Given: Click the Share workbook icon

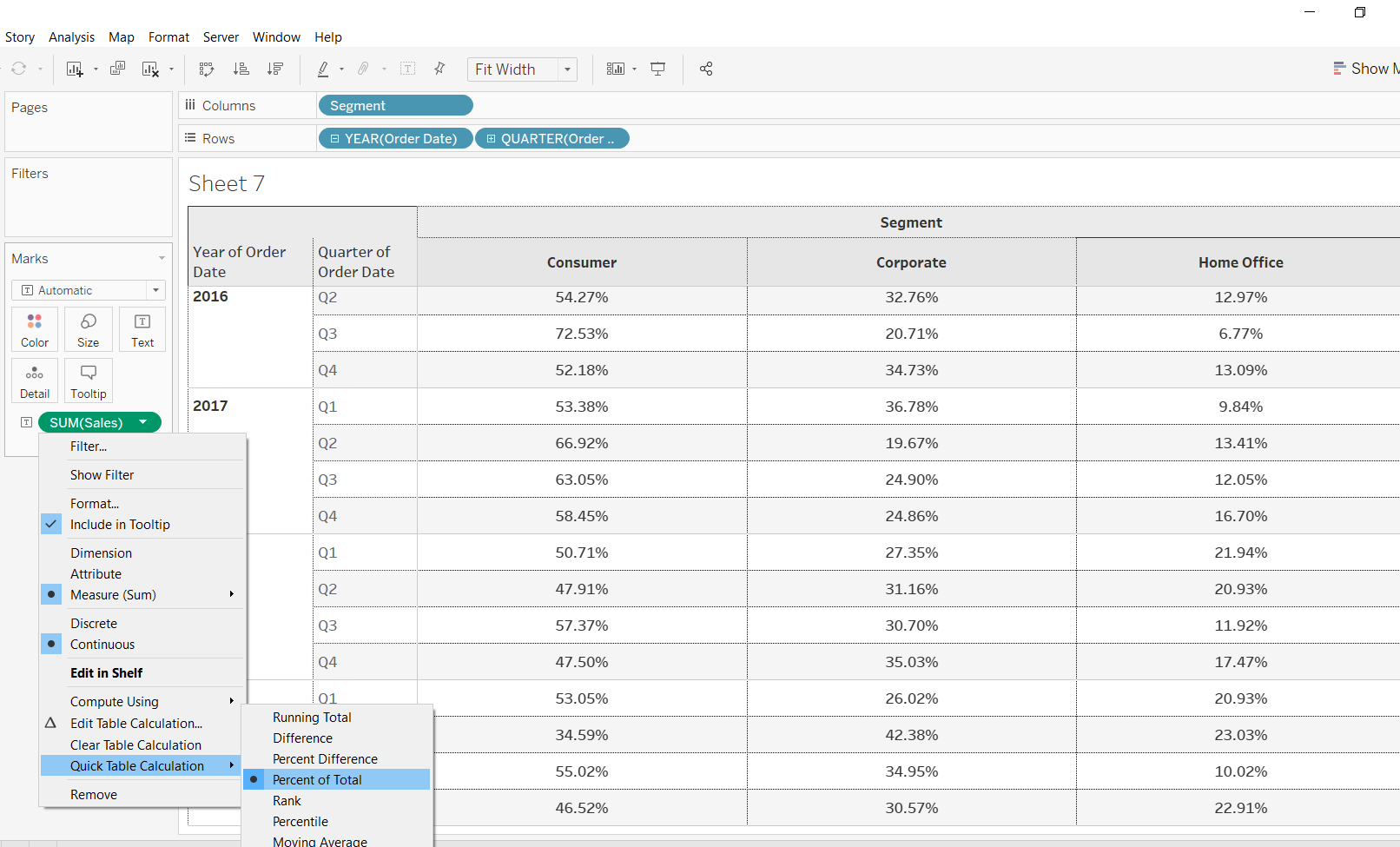Looking at the screenshot, I should [706, 69].
